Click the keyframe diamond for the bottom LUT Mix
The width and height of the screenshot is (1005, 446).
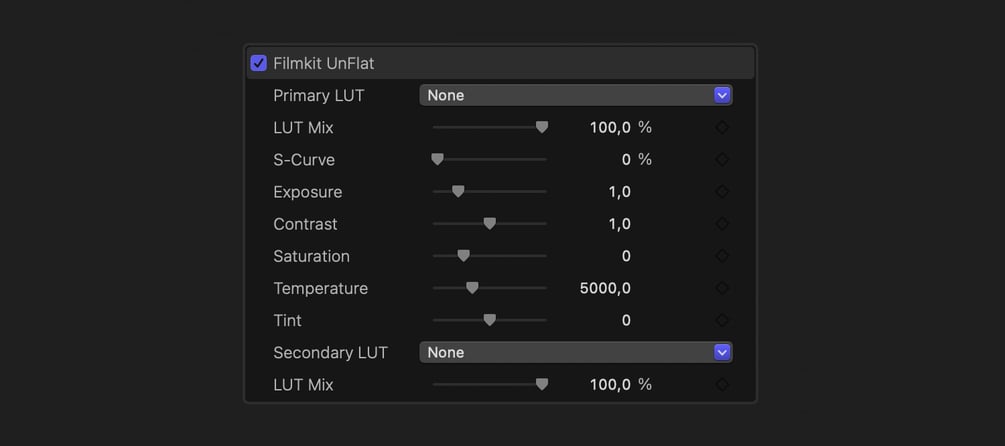[x=722, y=385]
